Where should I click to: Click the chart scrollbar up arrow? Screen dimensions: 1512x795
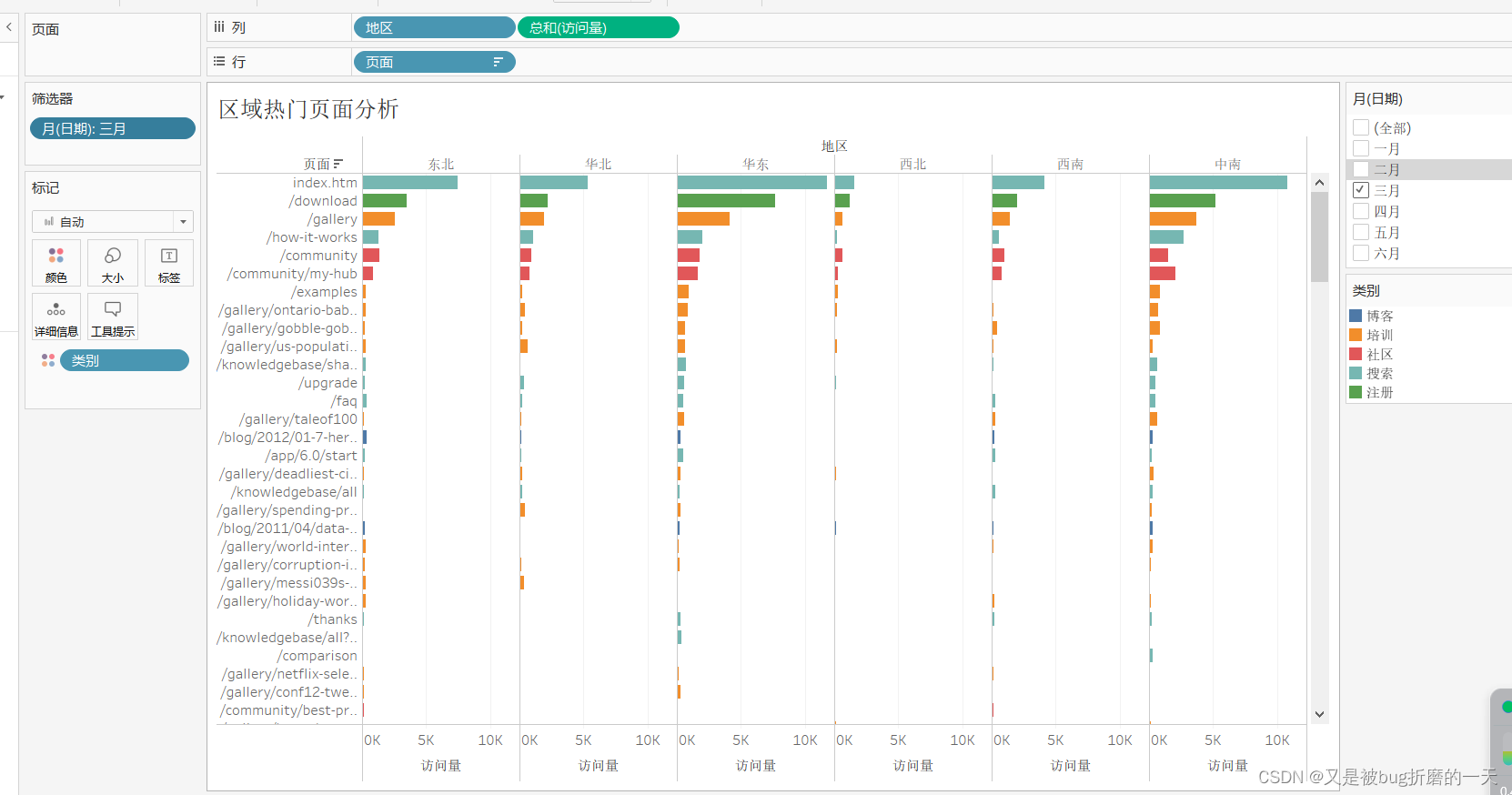[x=1319, y=183]
